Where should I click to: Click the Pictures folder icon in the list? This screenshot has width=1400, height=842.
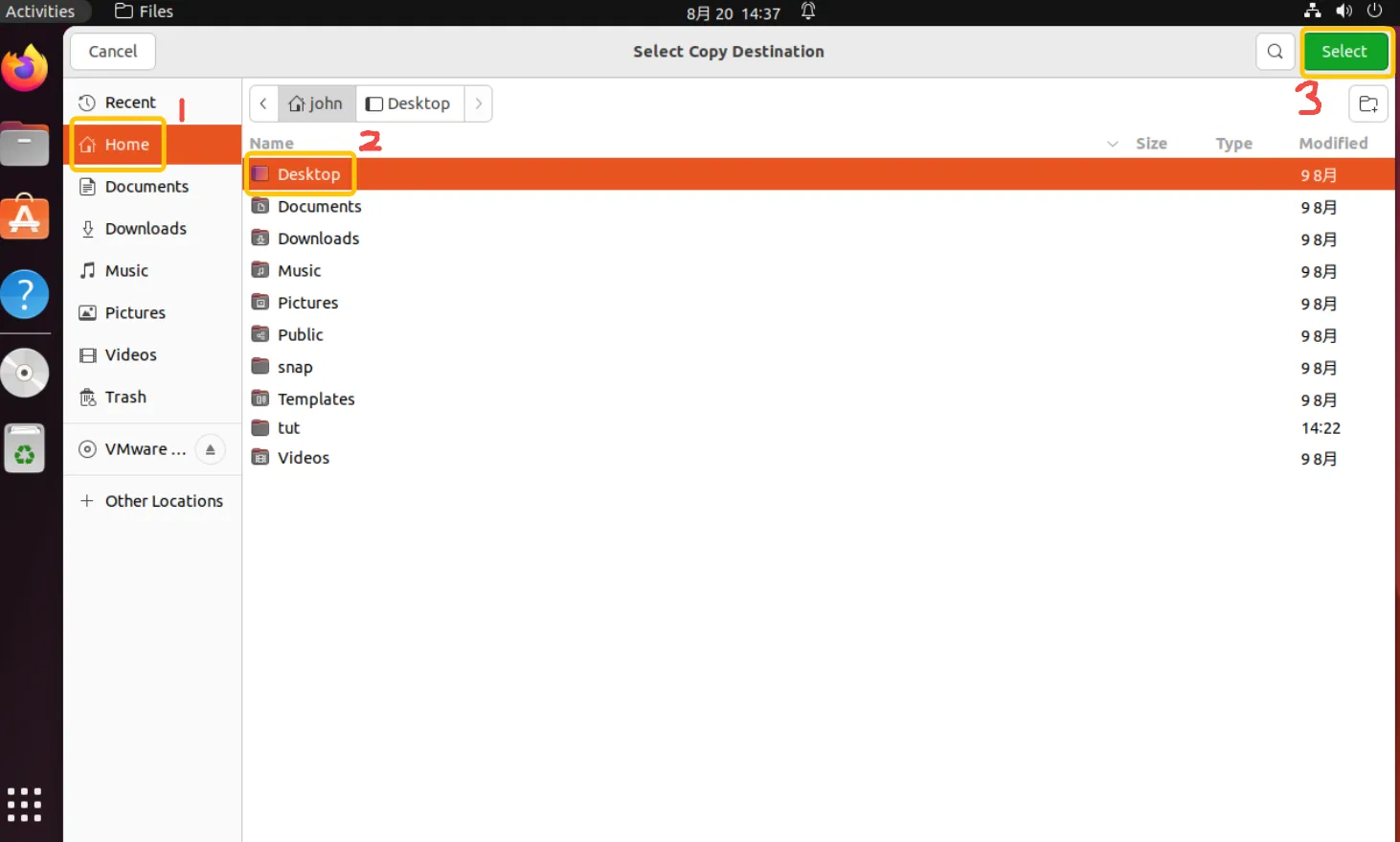point(260,302)
